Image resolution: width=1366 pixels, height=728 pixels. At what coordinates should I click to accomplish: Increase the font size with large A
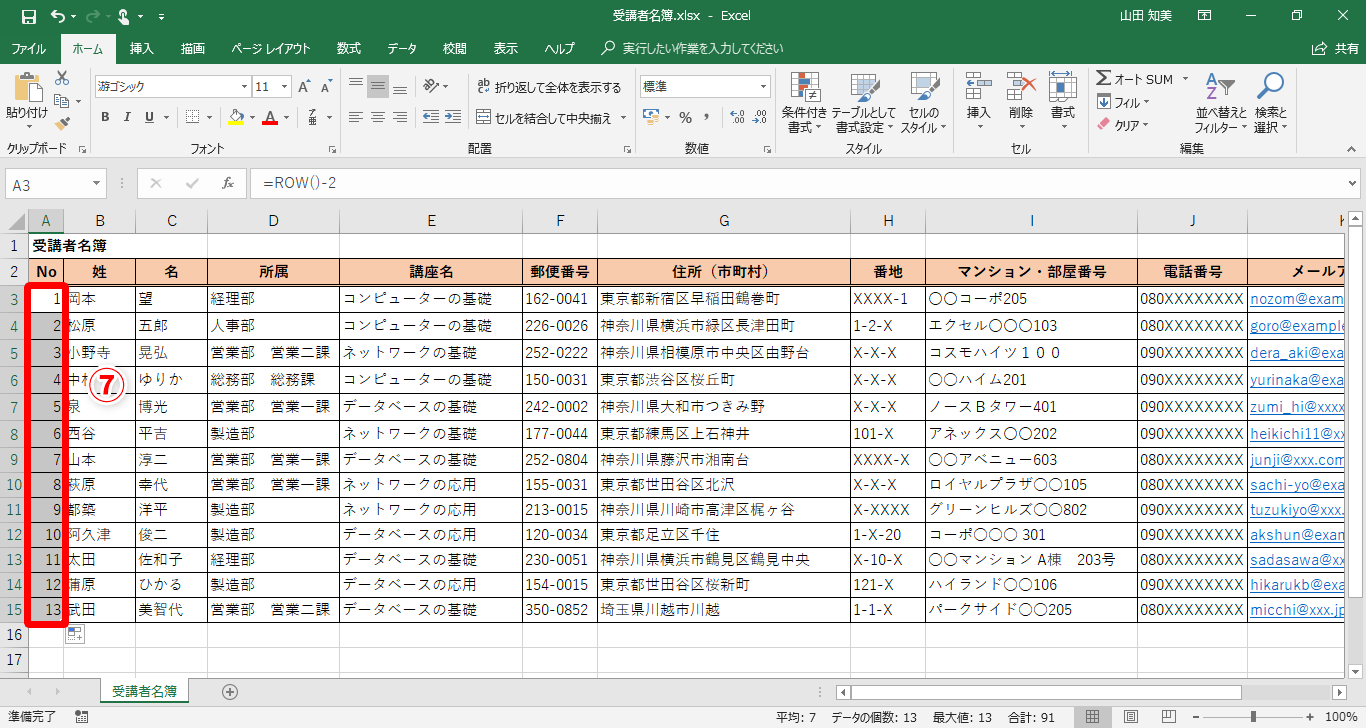coord(305,87)
